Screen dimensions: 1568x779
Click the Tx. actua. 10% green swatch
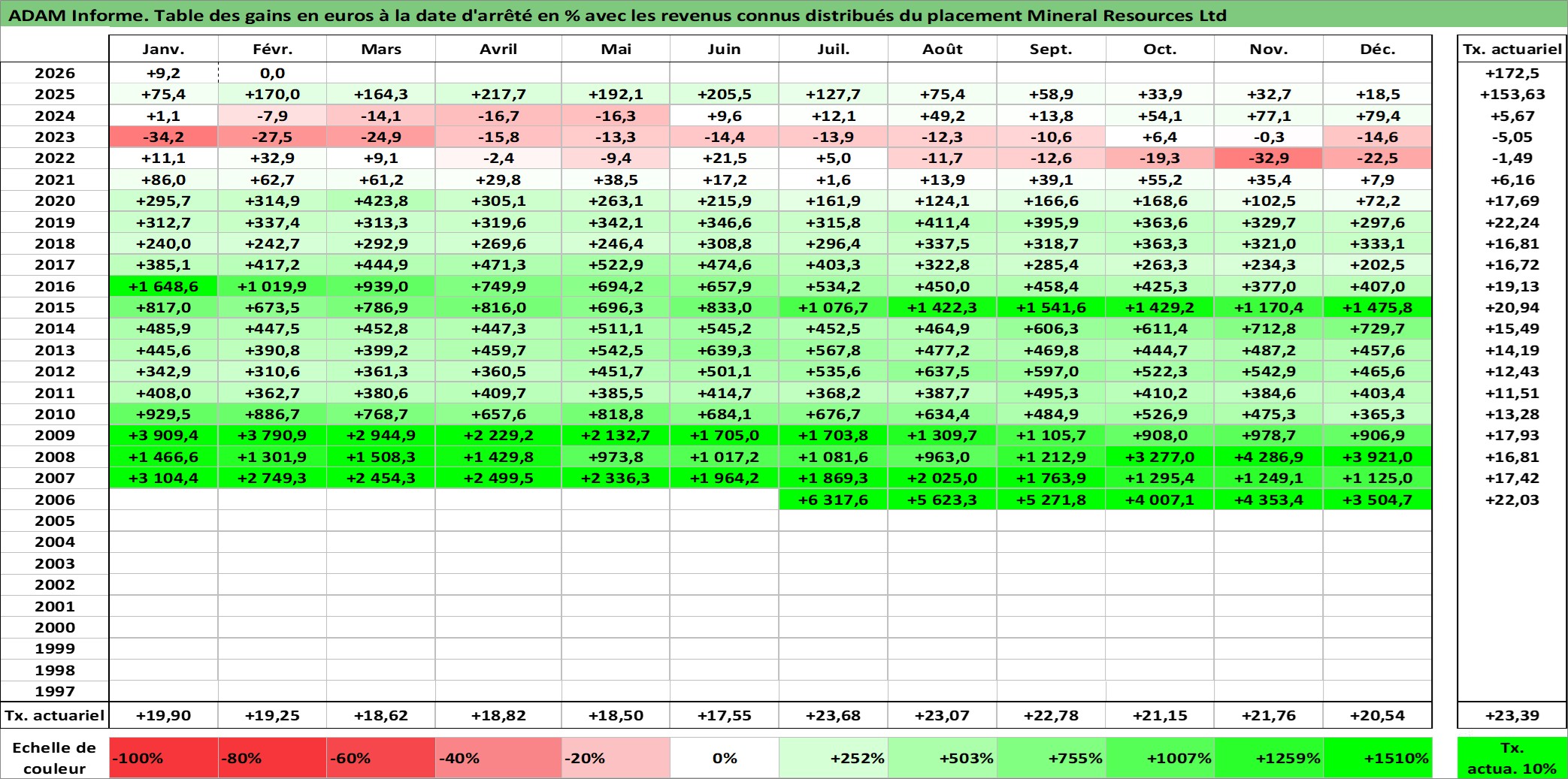pyautogui.click(x=1512, y=758)
